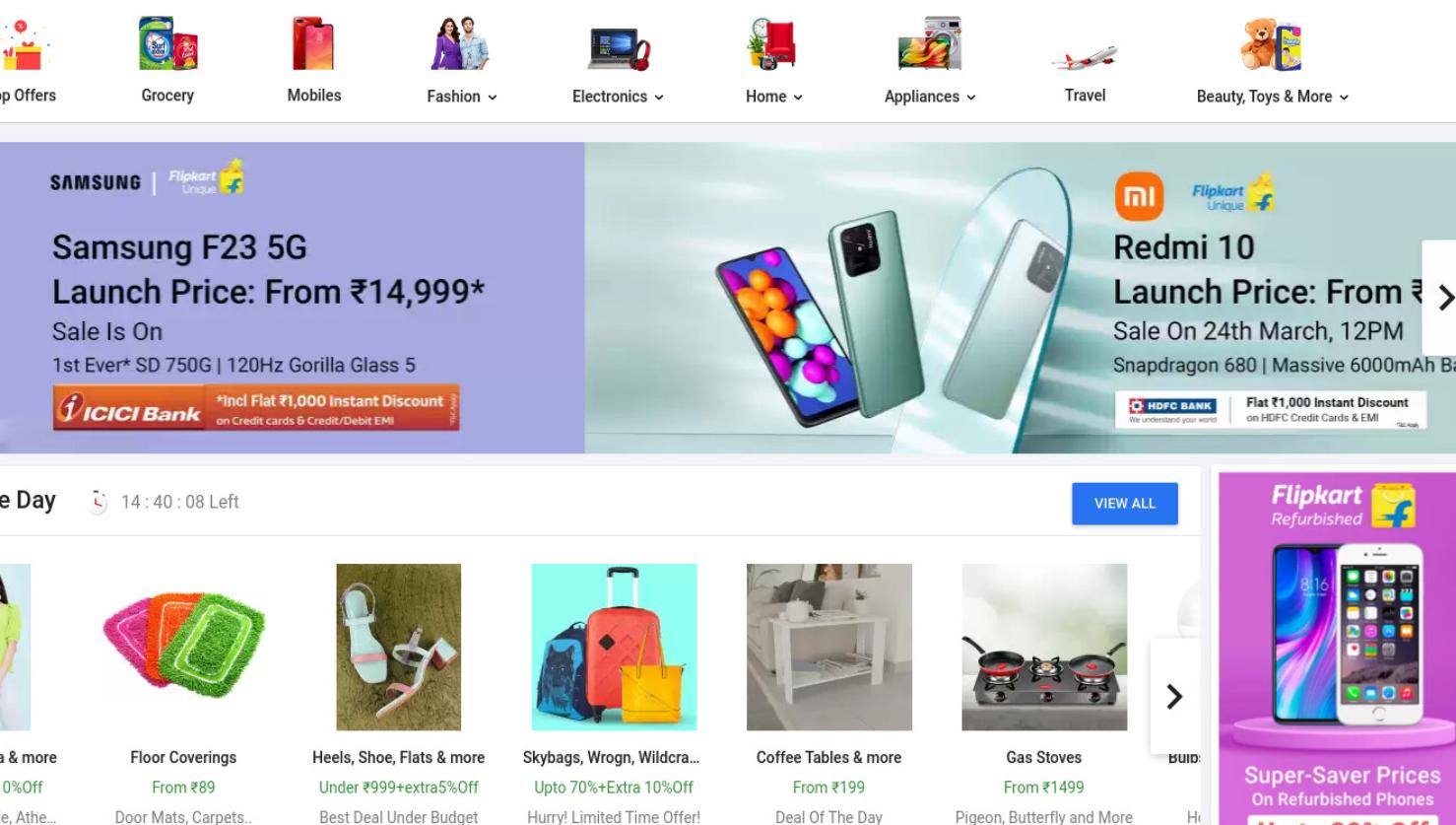This screenshot has width=1456, height=825.
Task: Show next deals using the right chevron
Action: tap(1174, 697)
